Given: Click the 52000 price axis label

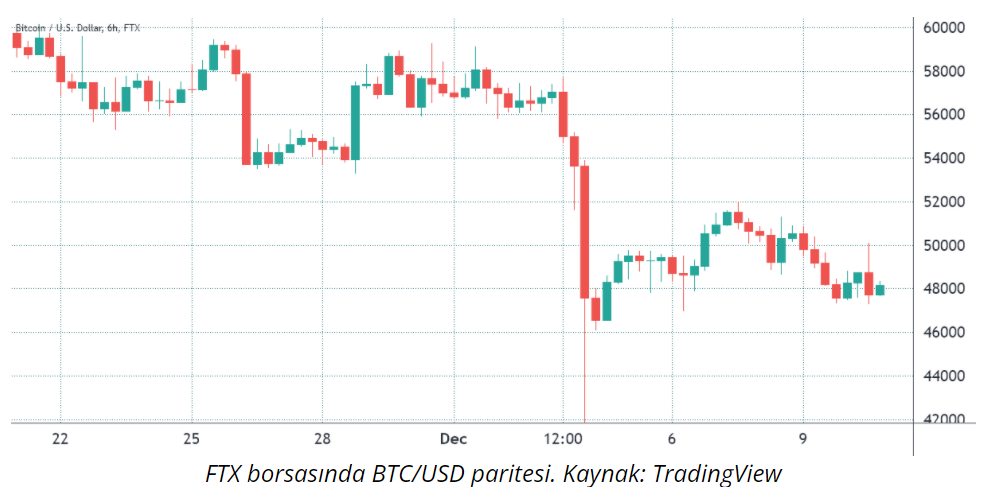Looking at the screenshot, I should (944, 202).
